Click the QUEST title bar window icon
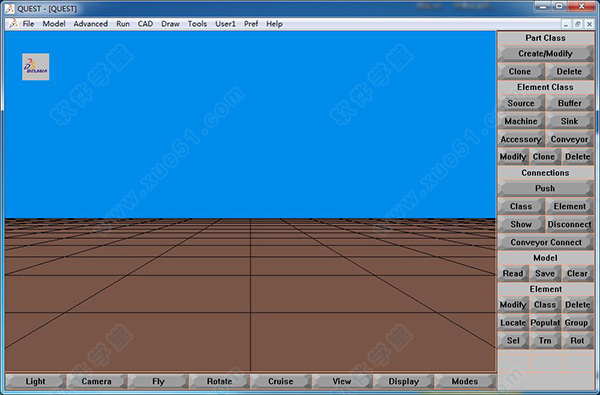The height and width of the screenshot is (395, 600). tap(10, 8)
